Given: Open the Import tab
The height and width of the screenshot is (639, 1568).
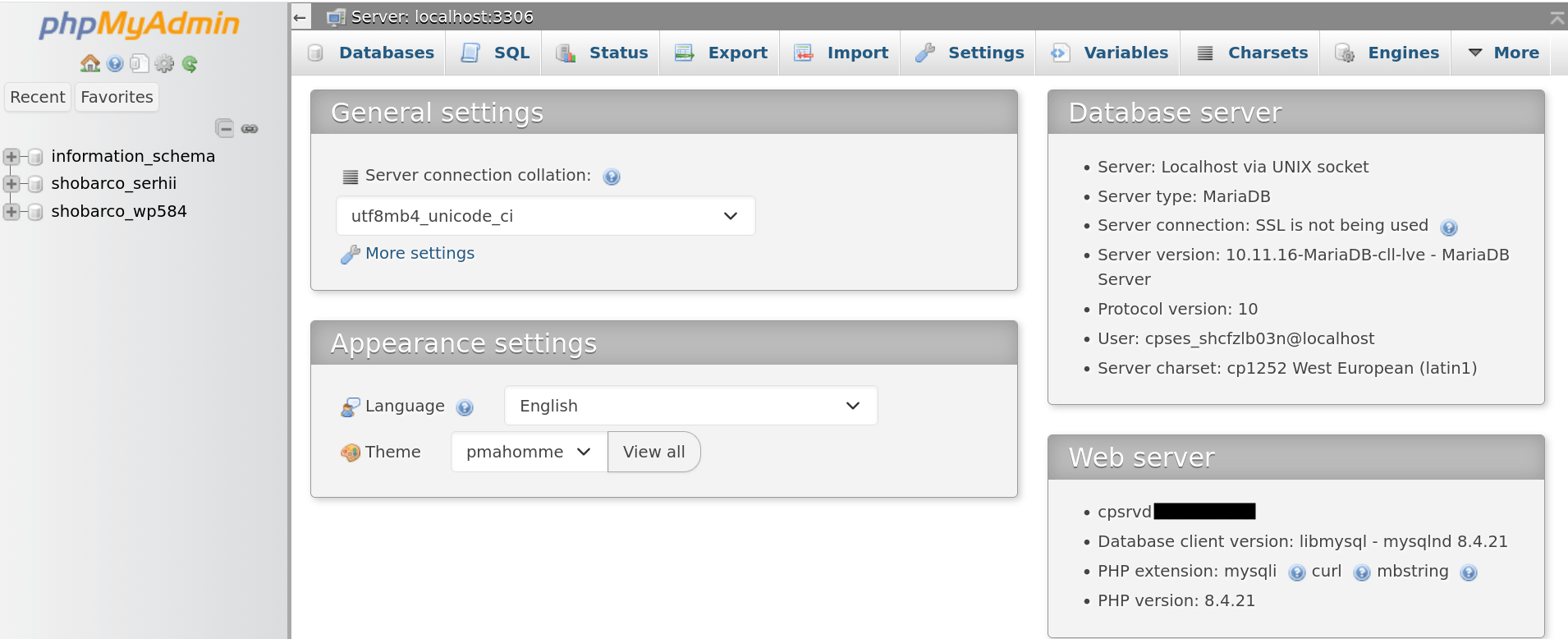Looking at the screenshot, I should (841, 53).
